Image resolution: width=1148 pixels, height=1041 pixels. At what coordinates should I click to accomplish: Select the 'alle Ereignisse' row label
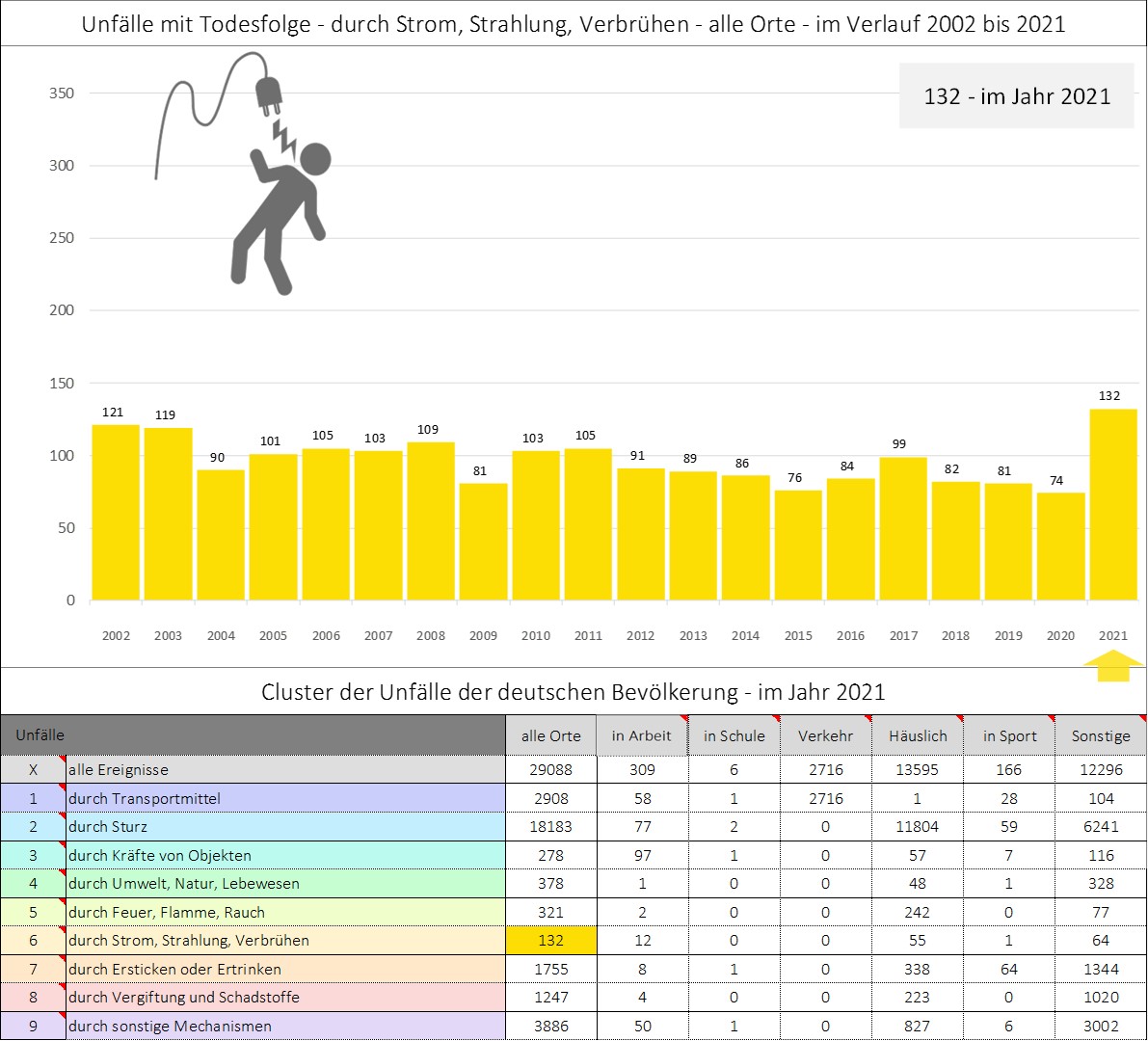click(x=285, y=770)
